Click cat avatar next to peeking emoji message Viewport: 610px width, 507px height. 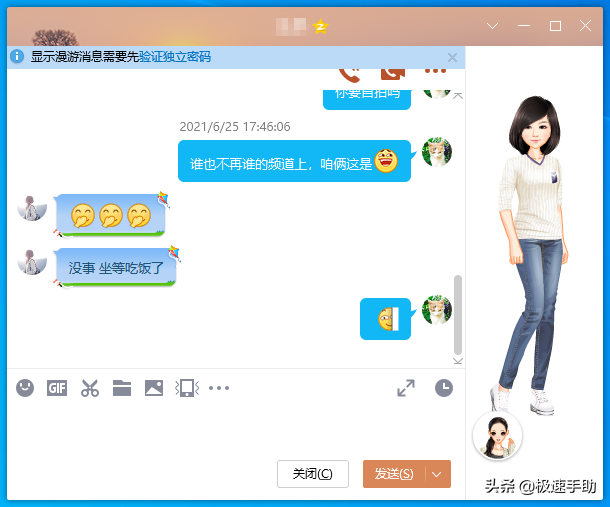437,310
